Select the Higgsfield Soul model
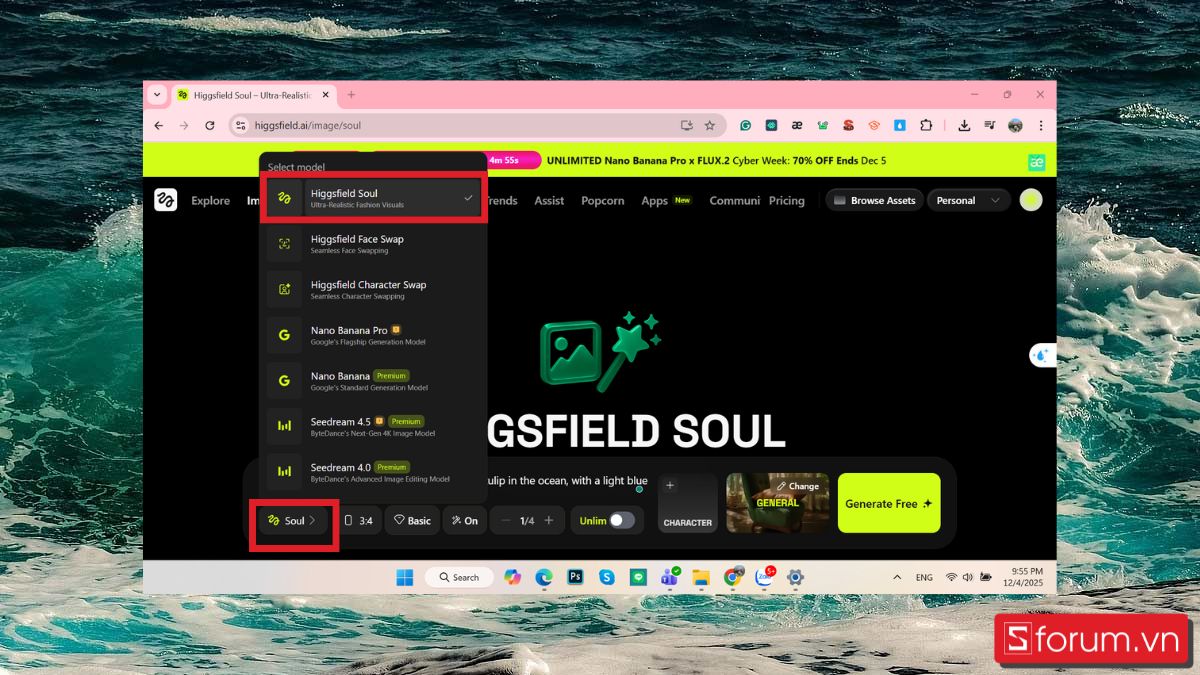1200x675 pixels. (x=373, y=198)
